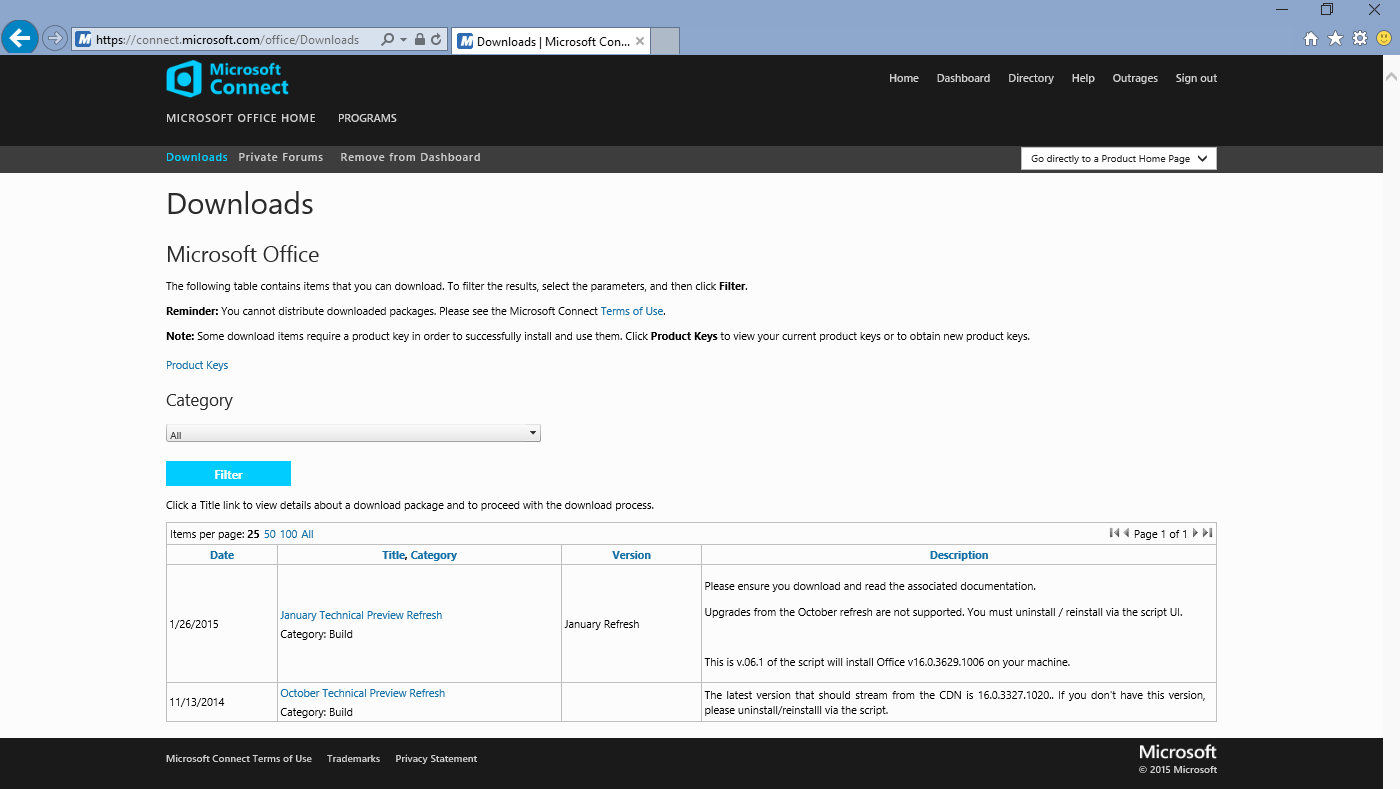Show 50 items per page
Image resolution: width=1400 pixels, height=789 pixels.
click(270, 534)
